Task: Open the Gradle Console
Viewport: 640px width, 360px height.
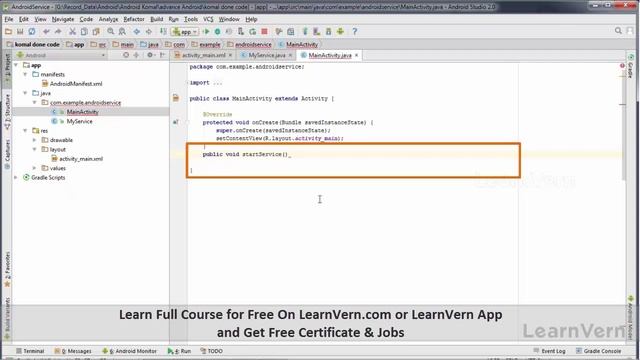Action: pos(598,351)
